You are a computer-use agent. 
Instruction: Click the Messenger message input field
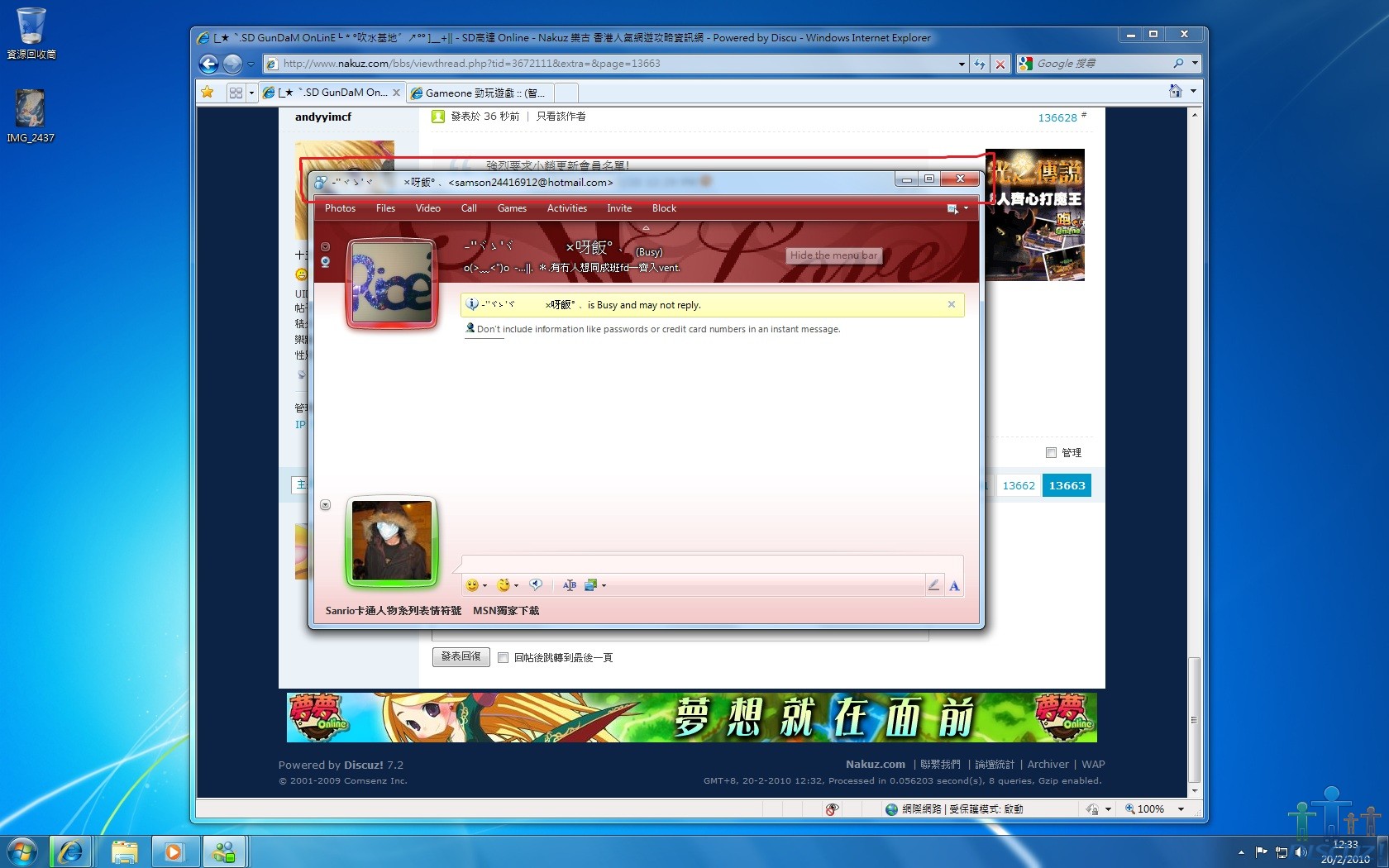(x=712, y=564)
